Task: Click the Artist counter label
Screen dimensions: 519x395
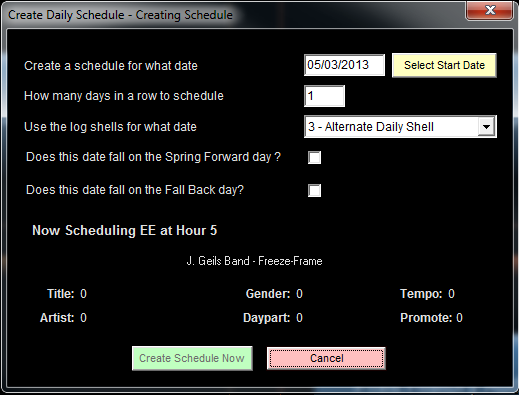Action: point(63,318)
